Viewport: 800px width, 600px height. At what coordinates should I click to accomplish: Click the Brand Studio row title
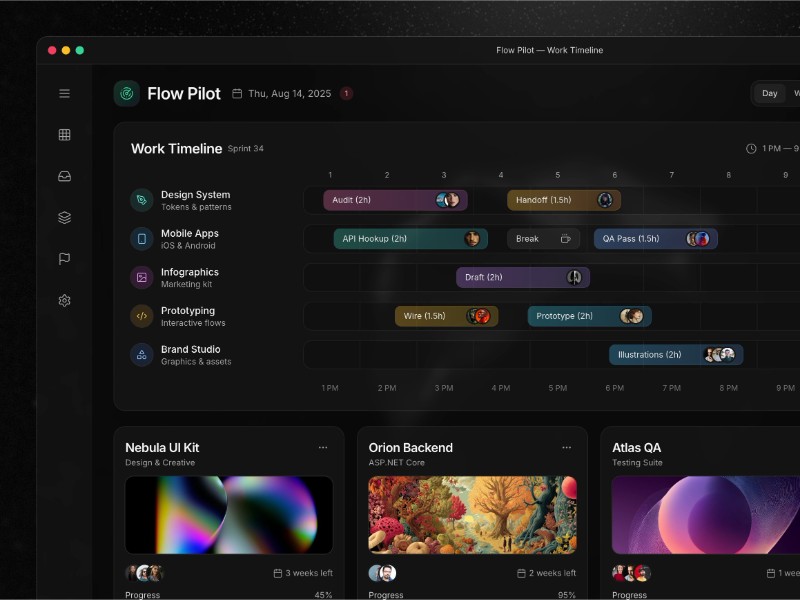click(x=191, y=349)
